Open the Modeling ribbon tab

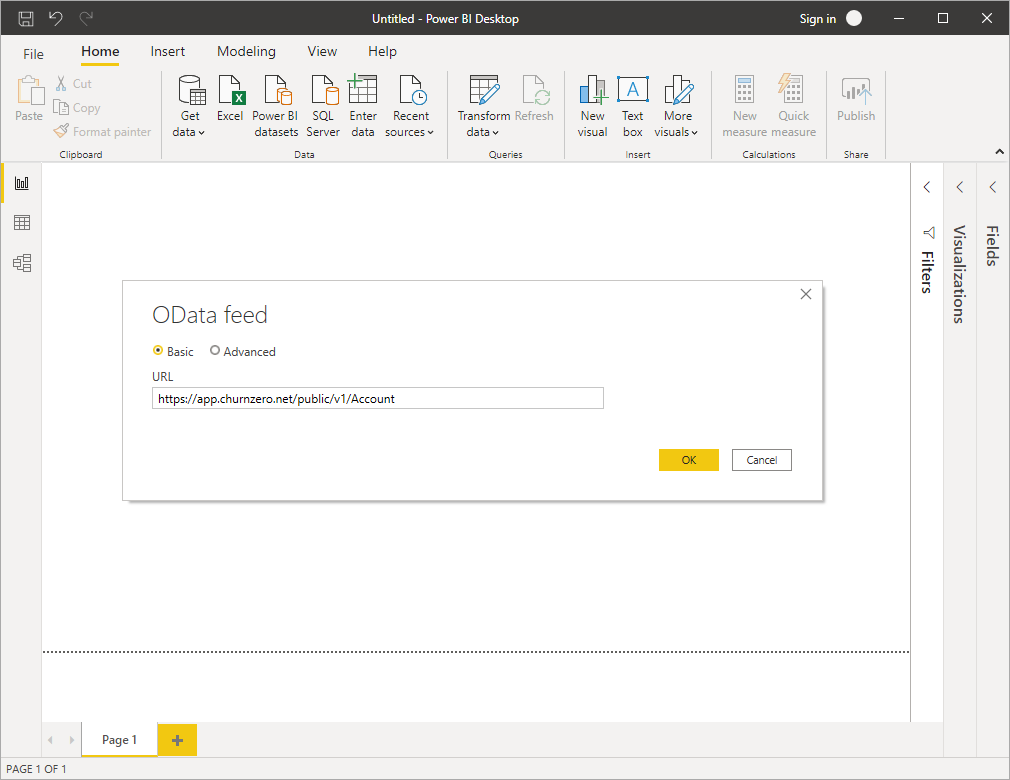(246, 52)
